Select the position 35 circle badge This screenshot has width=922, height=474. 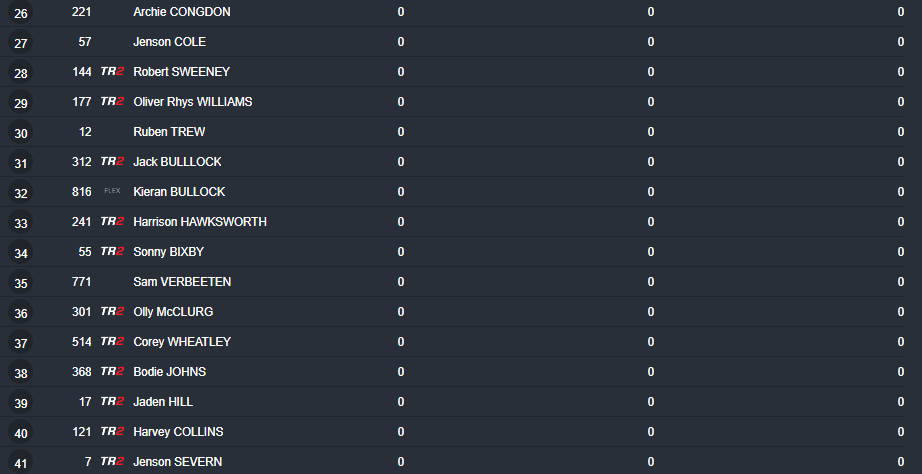[x=21, y=283]
